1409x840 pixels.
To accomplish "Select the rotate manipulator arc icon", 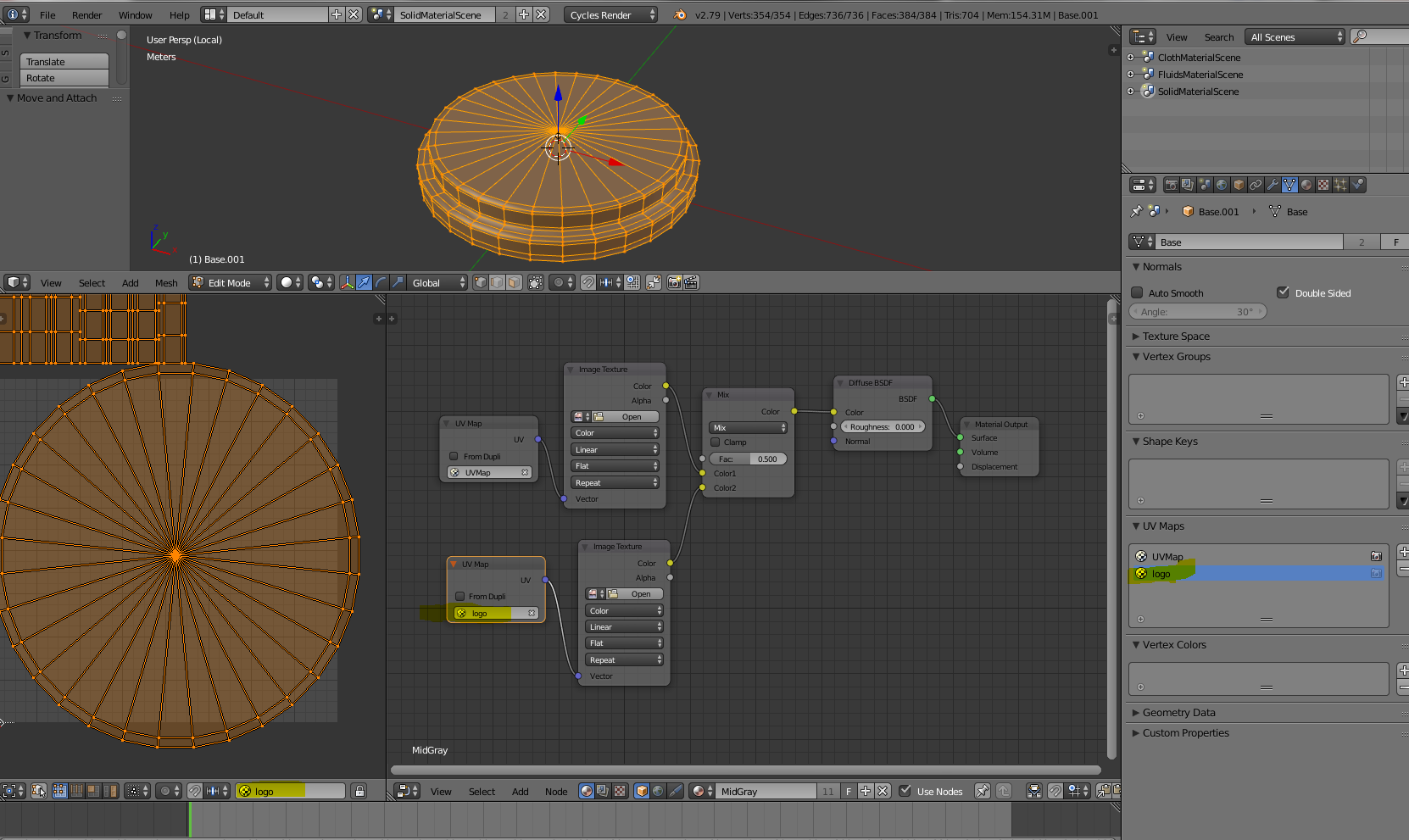I will [x=381, y=282].
